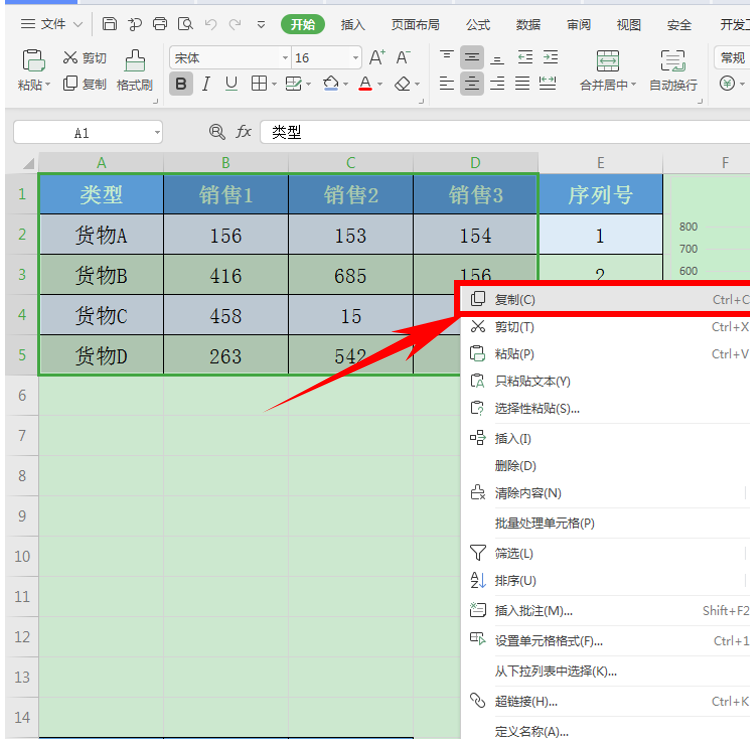Open the 文件 (File) menu
Screen dimensions: 750x739
click(x=52, y=23)
